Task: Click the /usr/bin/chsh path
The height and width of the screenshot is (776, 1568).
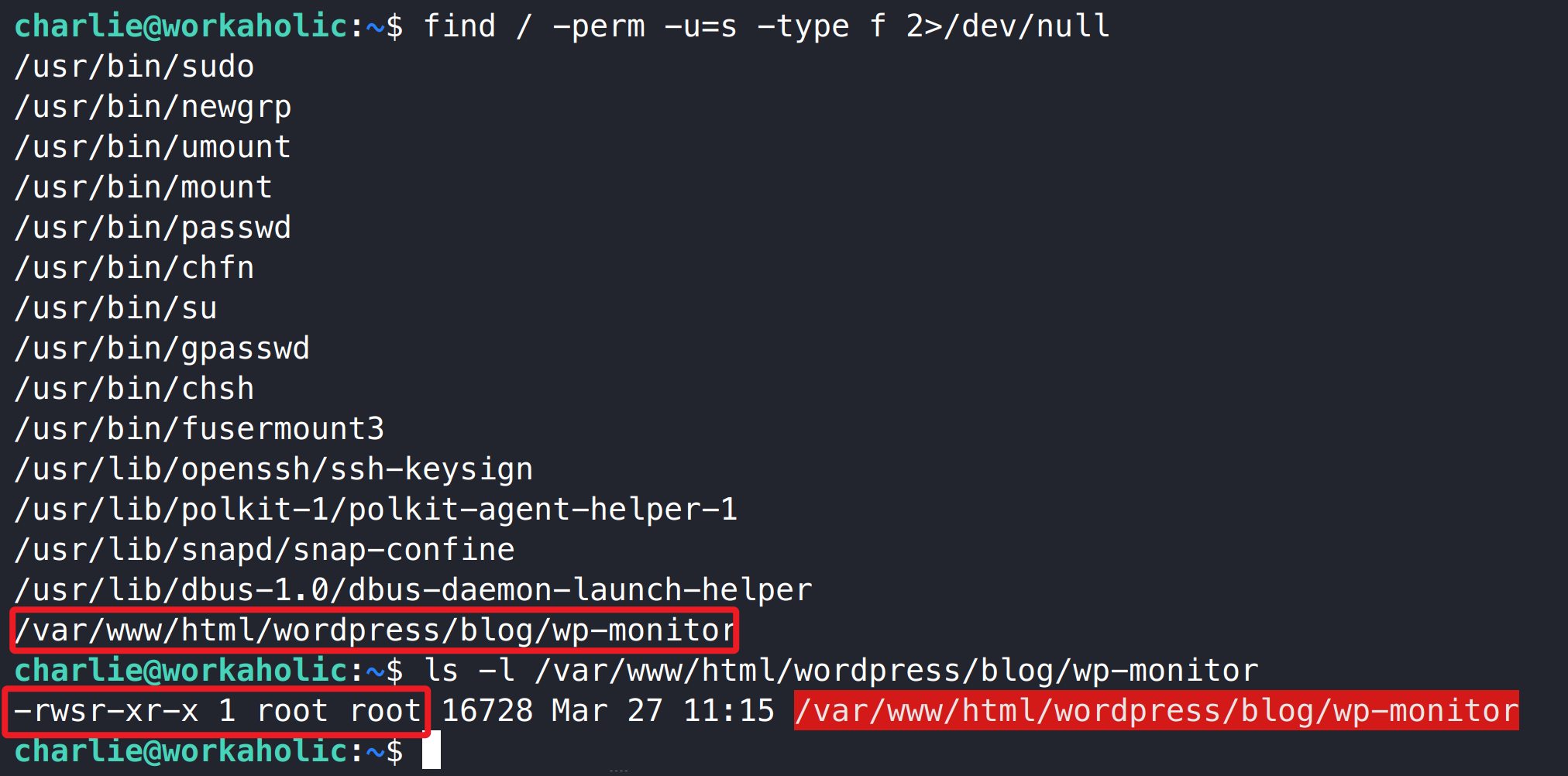Action: [x=134, y=390]
